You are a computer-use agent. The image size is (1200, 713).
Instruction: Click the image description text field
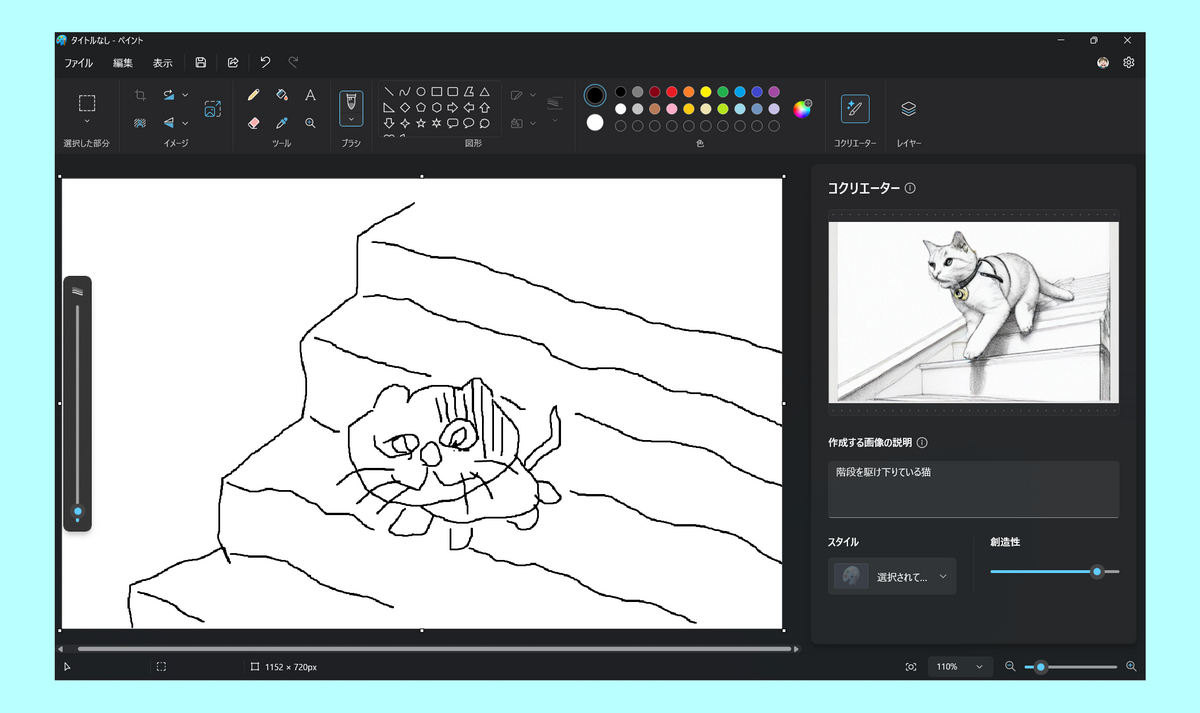[x=973, y=489]
